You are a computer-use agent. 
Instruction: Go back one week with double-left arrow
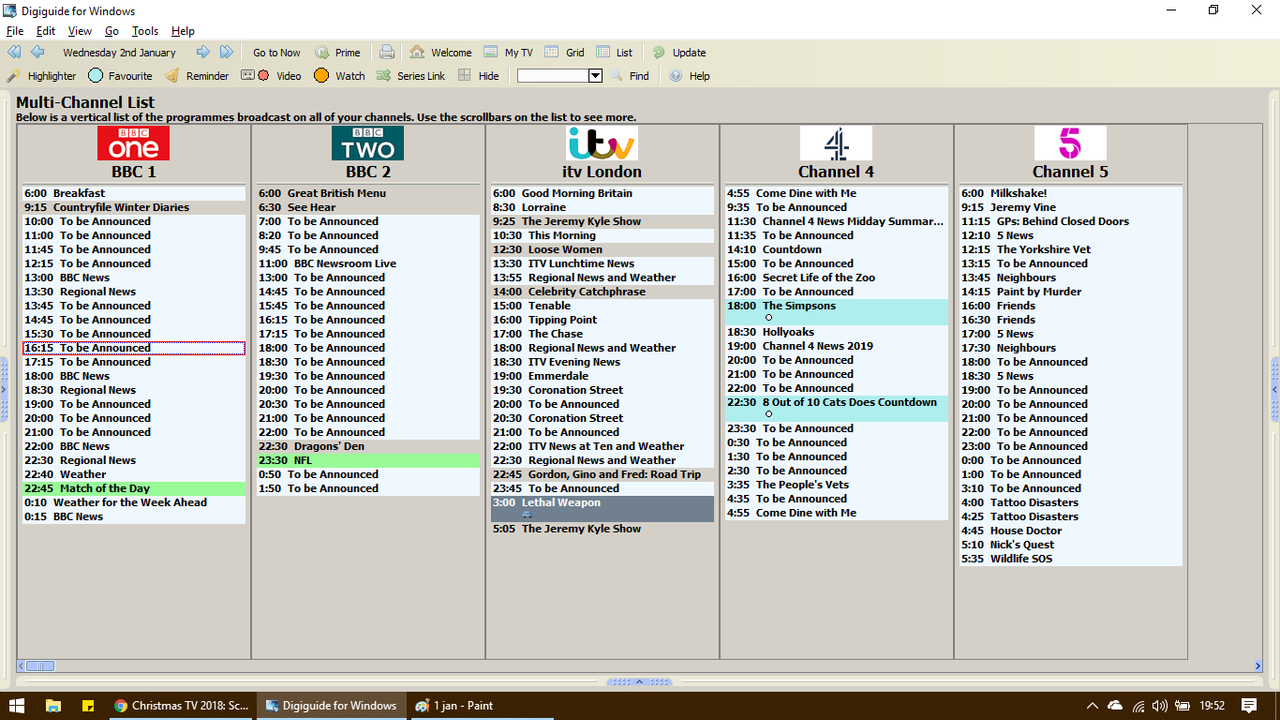(x=14, y=52)
